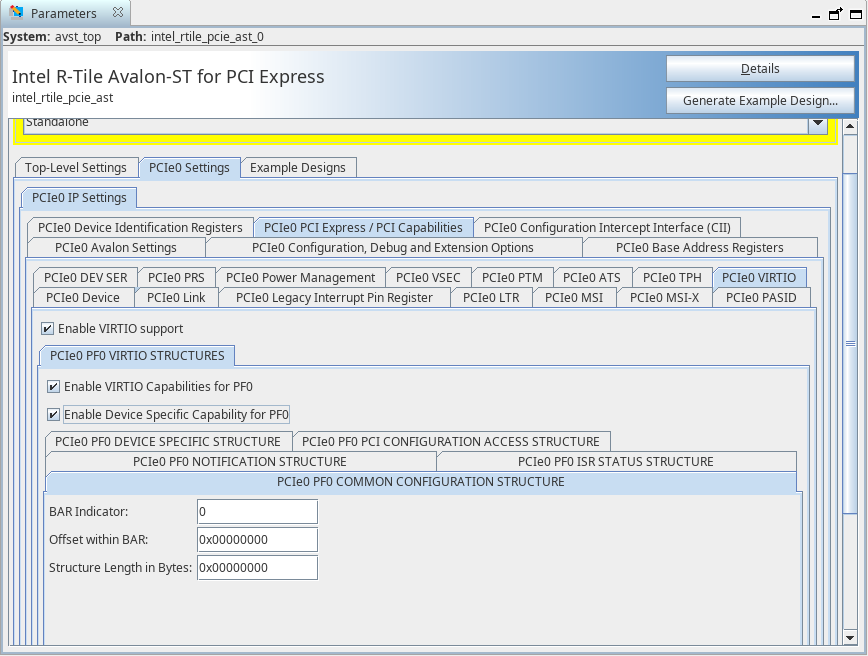868x656 pixels.
Task: Click the vertical scrollbar down arrow
Action: (850, 638)
